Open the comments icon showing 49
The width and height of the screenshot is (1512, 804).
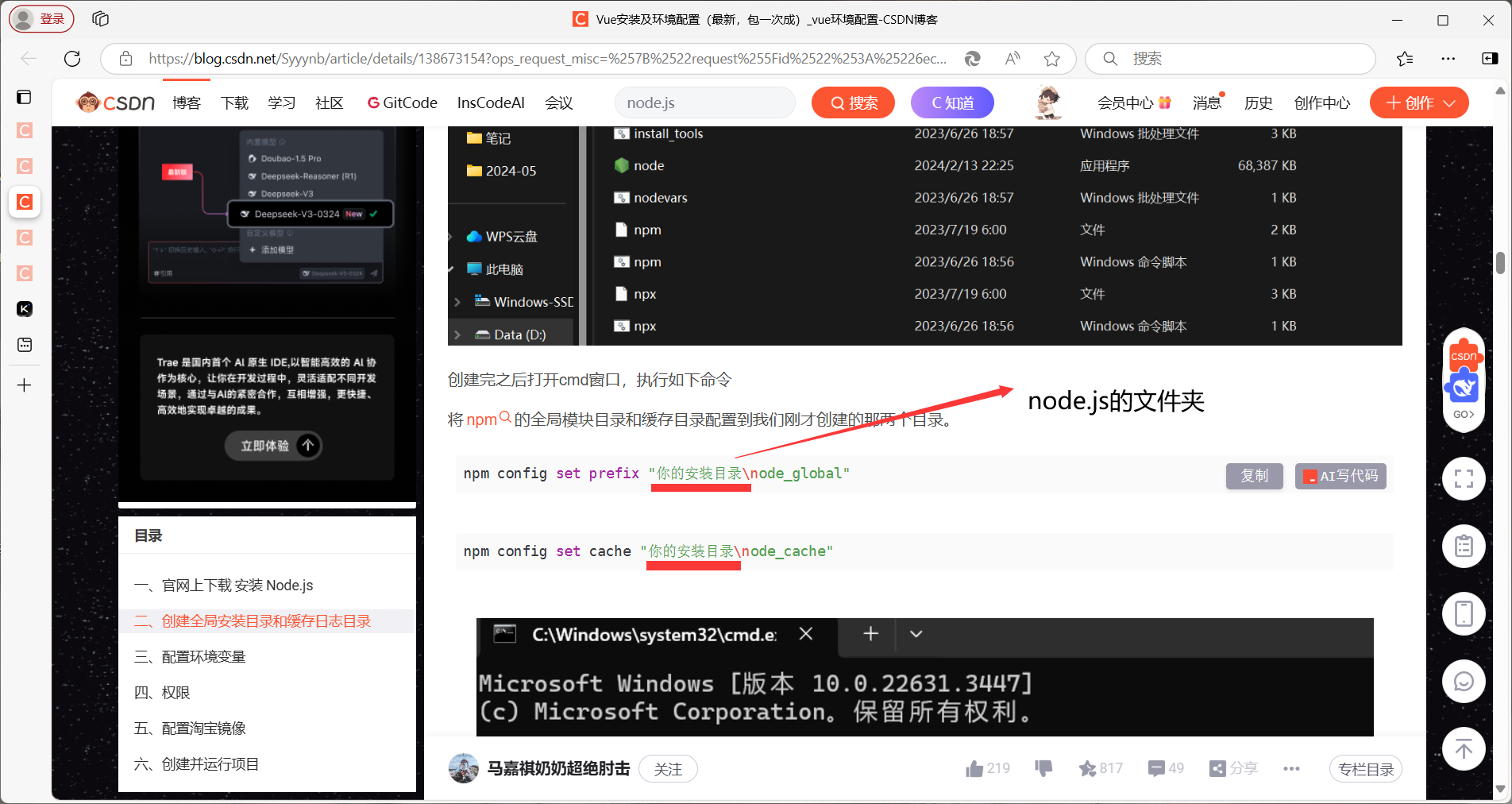[1166, 768]
